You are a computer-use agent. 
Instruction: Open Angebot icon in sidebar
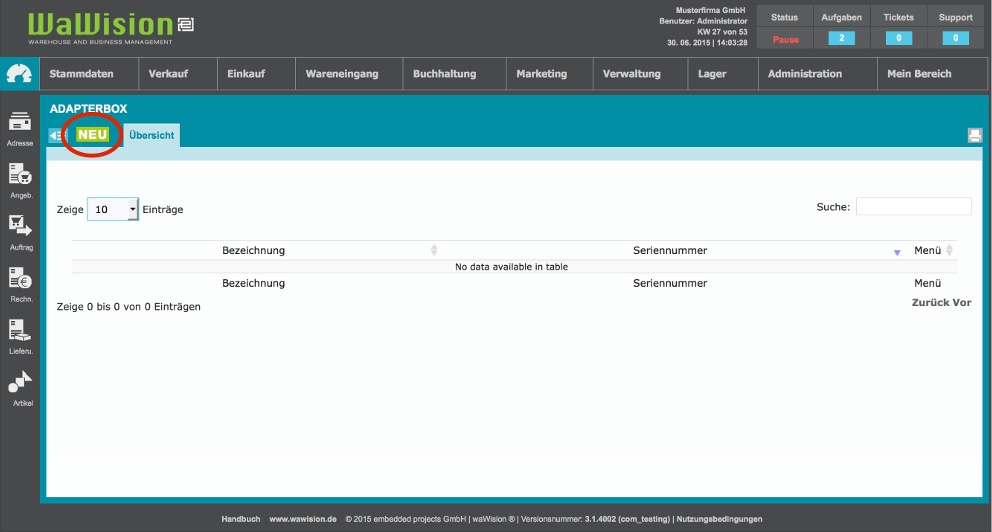(19, 177)
